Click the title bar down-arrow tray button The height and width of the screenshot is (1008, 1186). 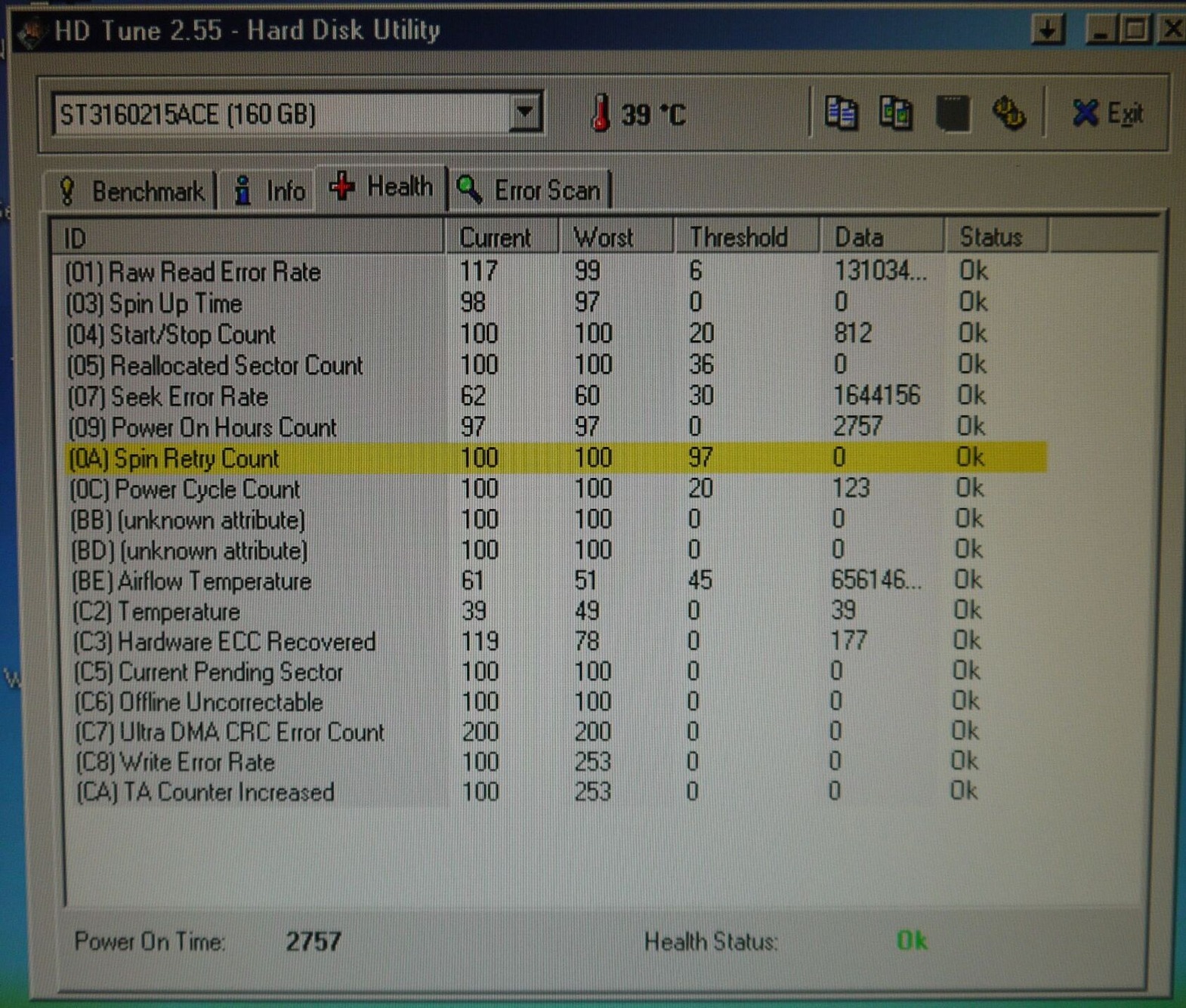click(1047, 30)
